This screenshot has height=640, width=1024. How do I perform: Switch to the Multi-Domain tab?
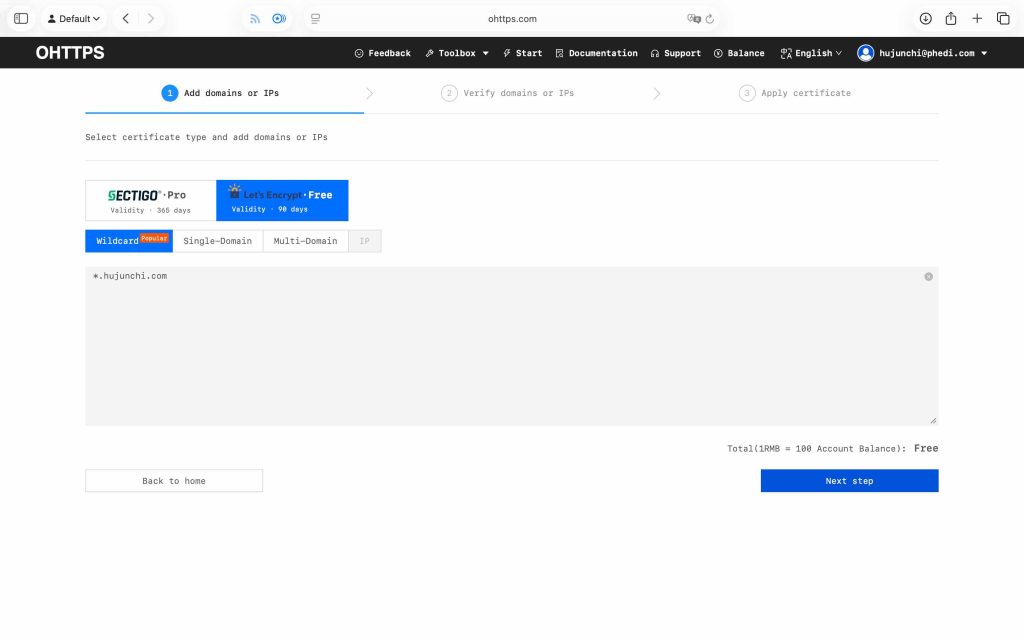(305, 241)
